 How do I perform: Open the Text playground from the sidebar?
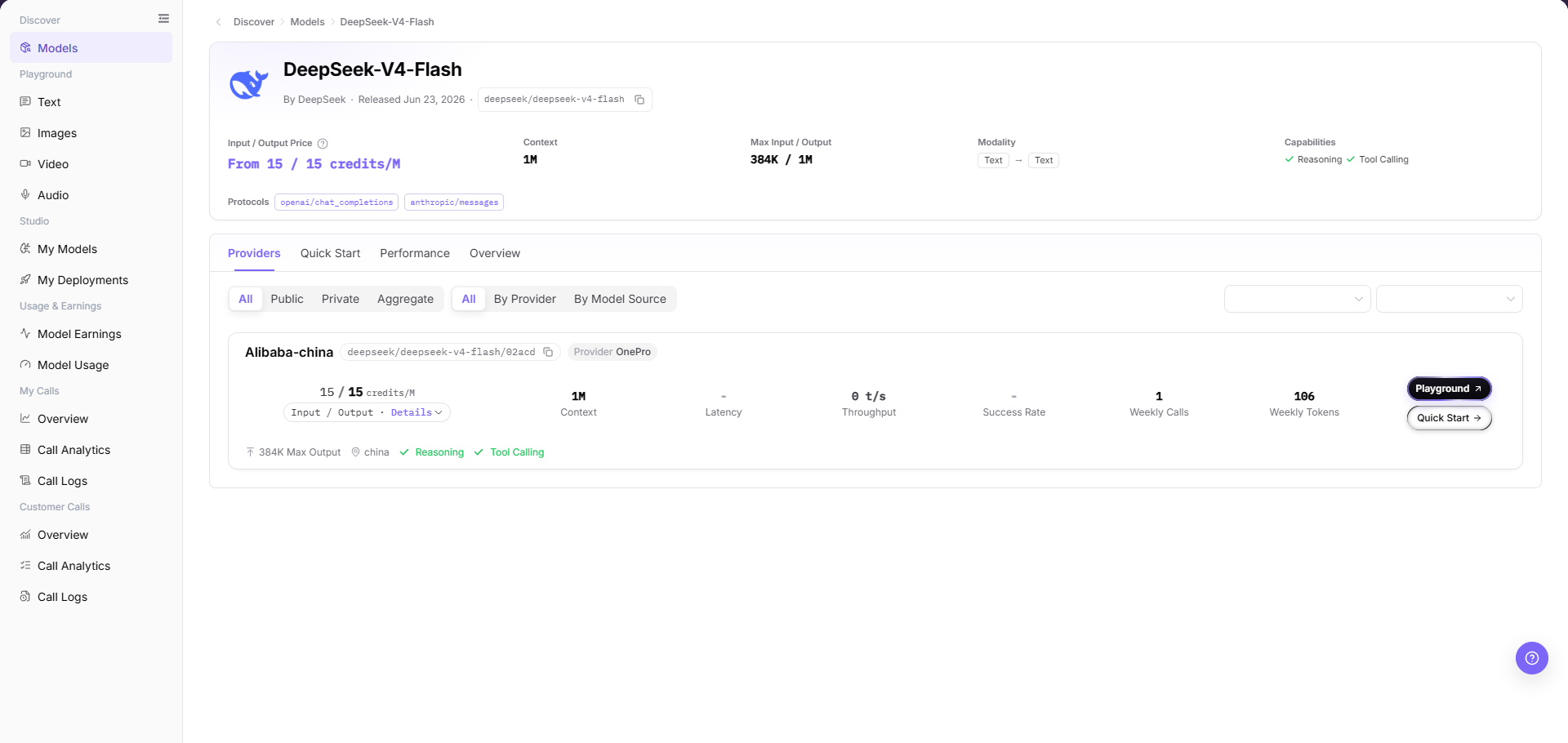(91, 102)
